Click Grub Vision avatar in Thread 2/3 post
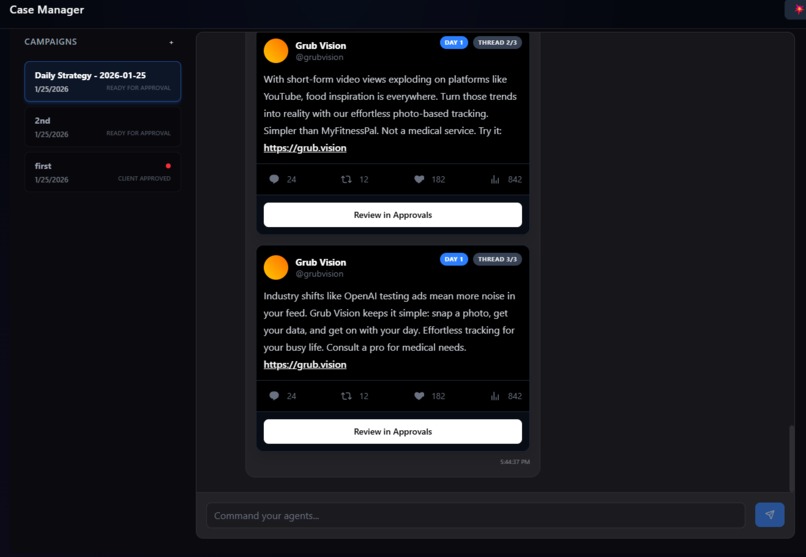Viewport: 806px width, 557px height. pyautogui.click(x=276, y=51)
